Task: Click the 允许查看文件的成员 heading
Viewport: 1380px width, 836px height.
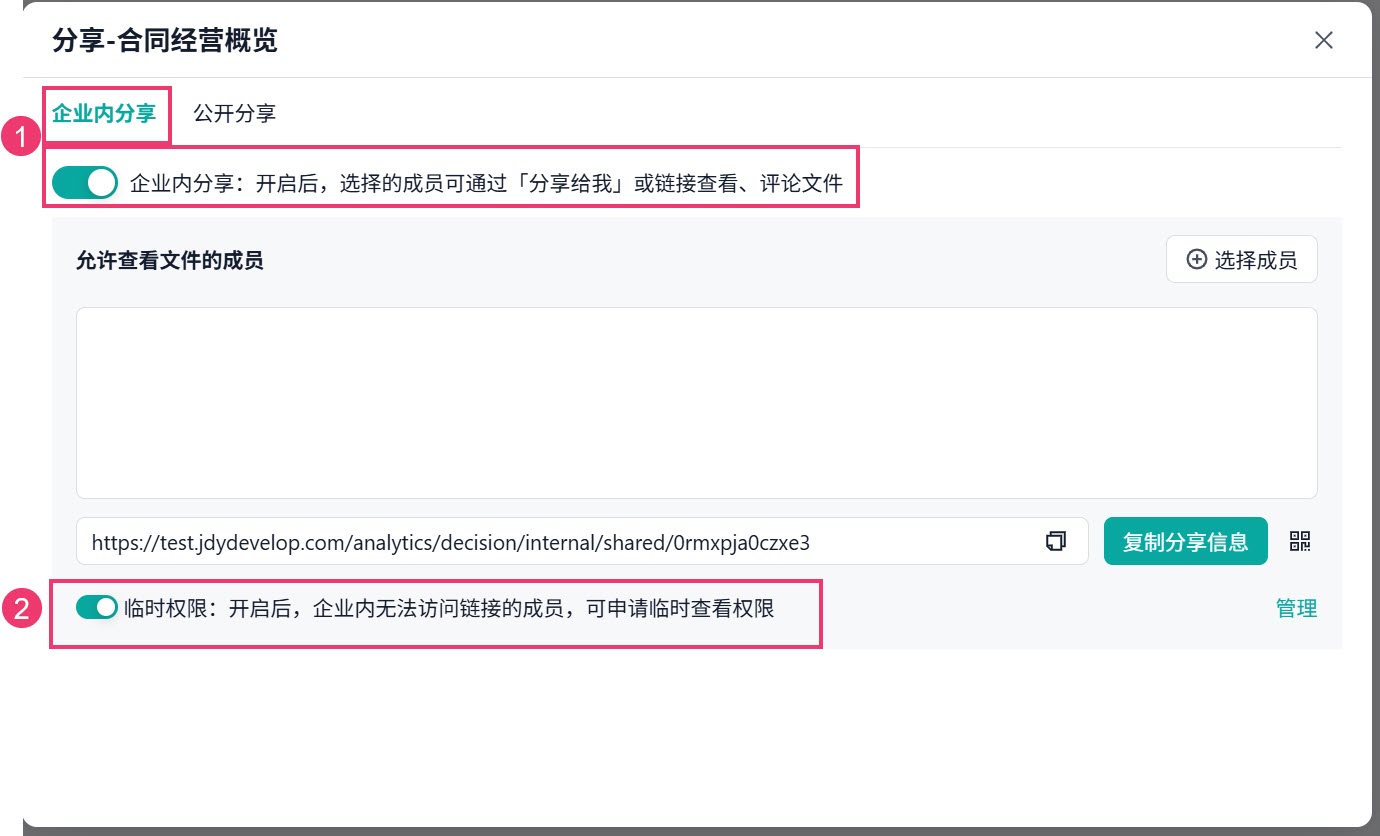Action: (x=170, y=261)
